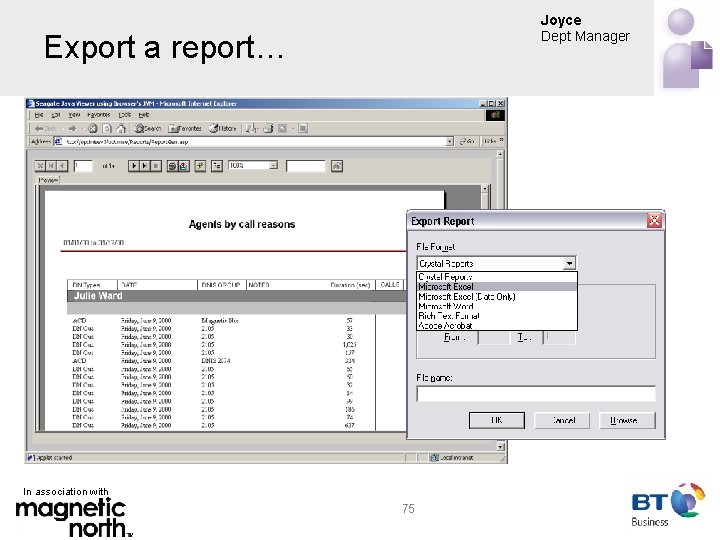Click the Print report viewer icon

coord(172,166)
